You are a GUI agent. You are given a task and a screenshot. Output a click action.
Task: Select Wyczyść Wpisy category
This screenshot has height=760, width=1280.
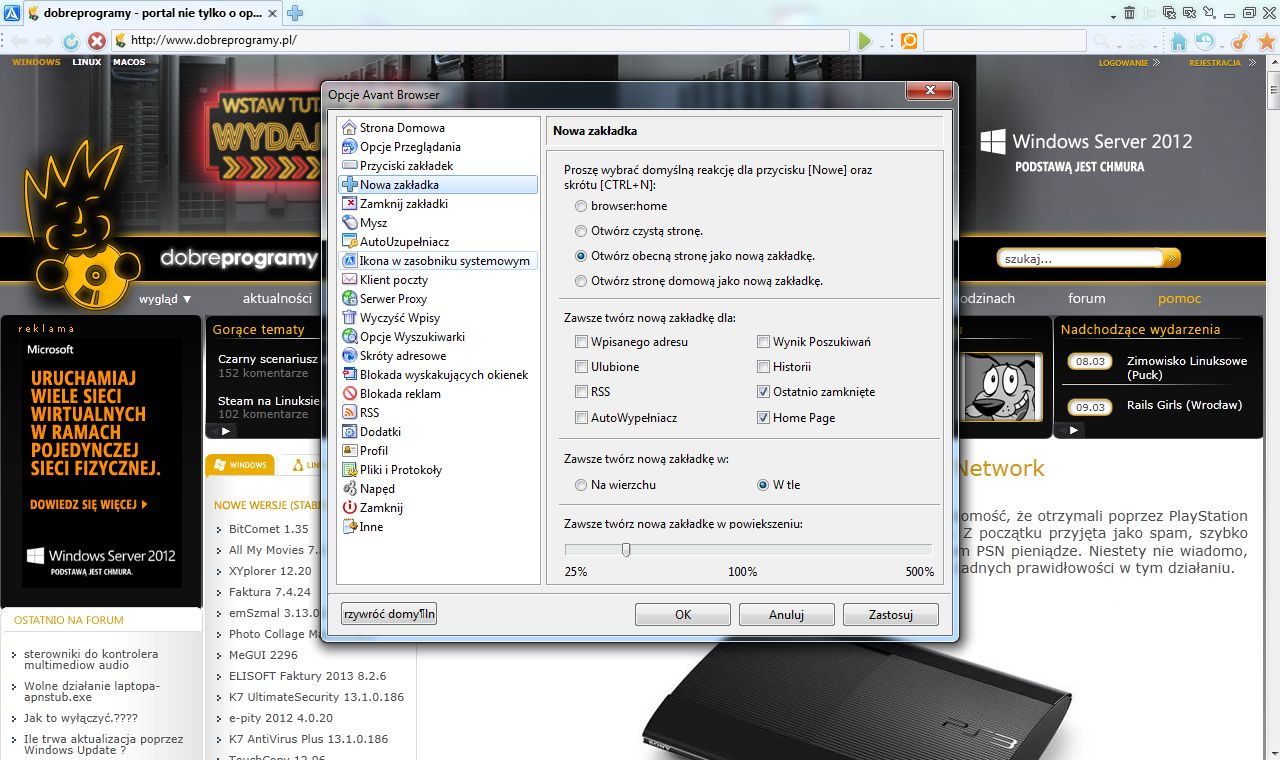pos(399,318)
